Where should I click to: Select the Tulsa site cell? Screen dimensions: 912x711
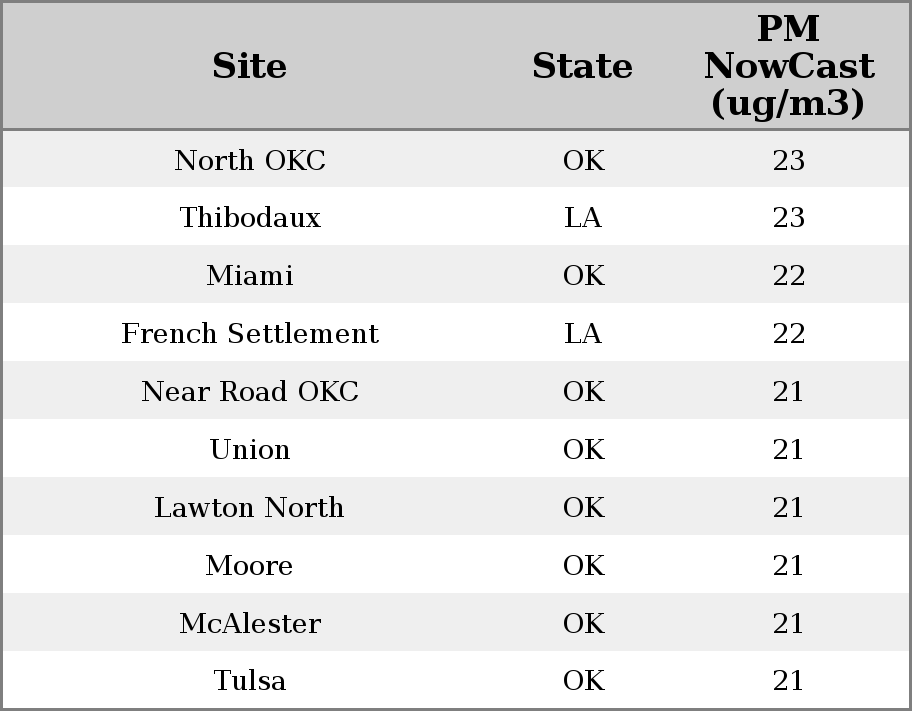(250, 681)
